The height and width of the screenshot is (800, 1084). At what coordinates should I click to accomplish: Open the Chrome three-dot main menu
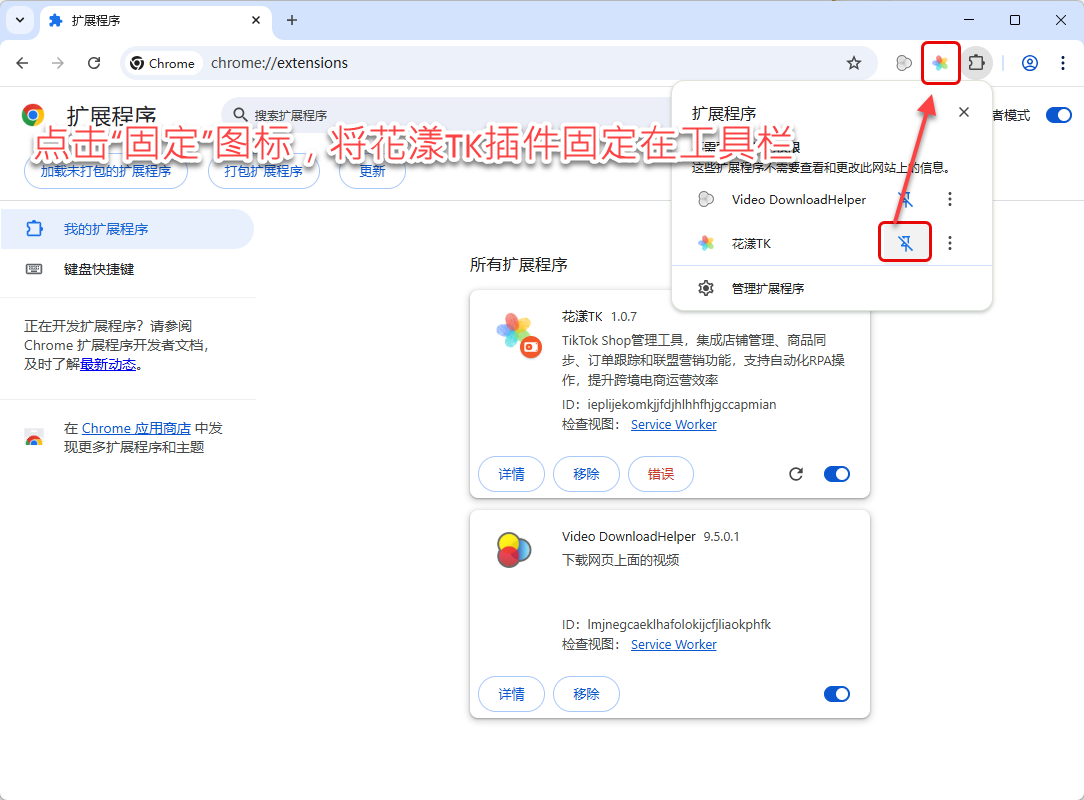click(1063, 63)
